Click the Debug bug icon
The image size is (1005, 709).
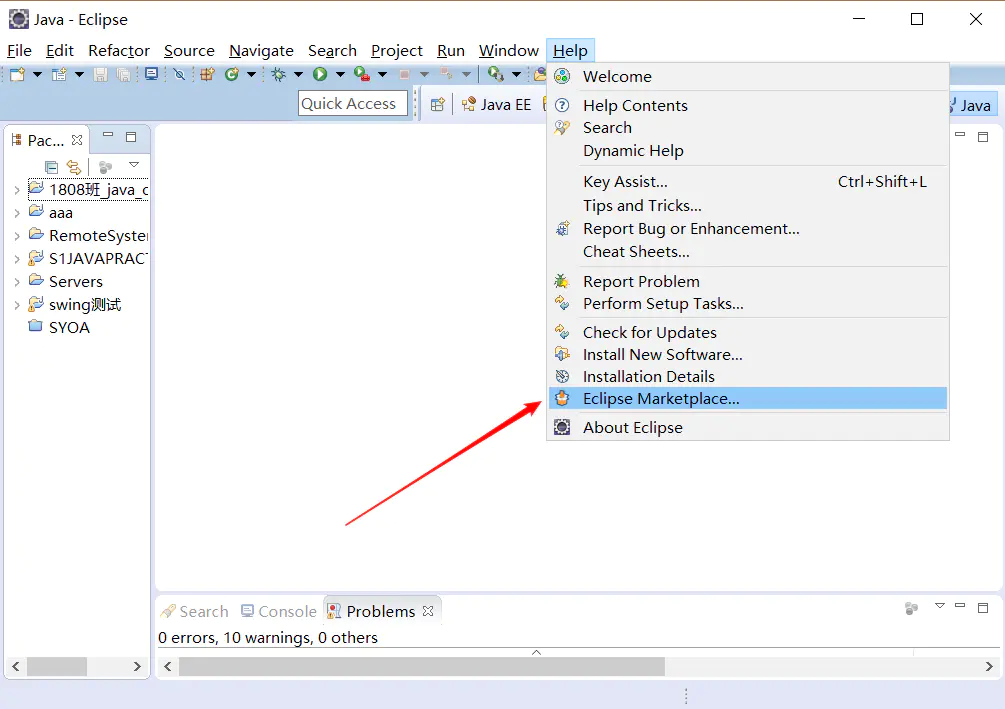(x=278, y=74)
